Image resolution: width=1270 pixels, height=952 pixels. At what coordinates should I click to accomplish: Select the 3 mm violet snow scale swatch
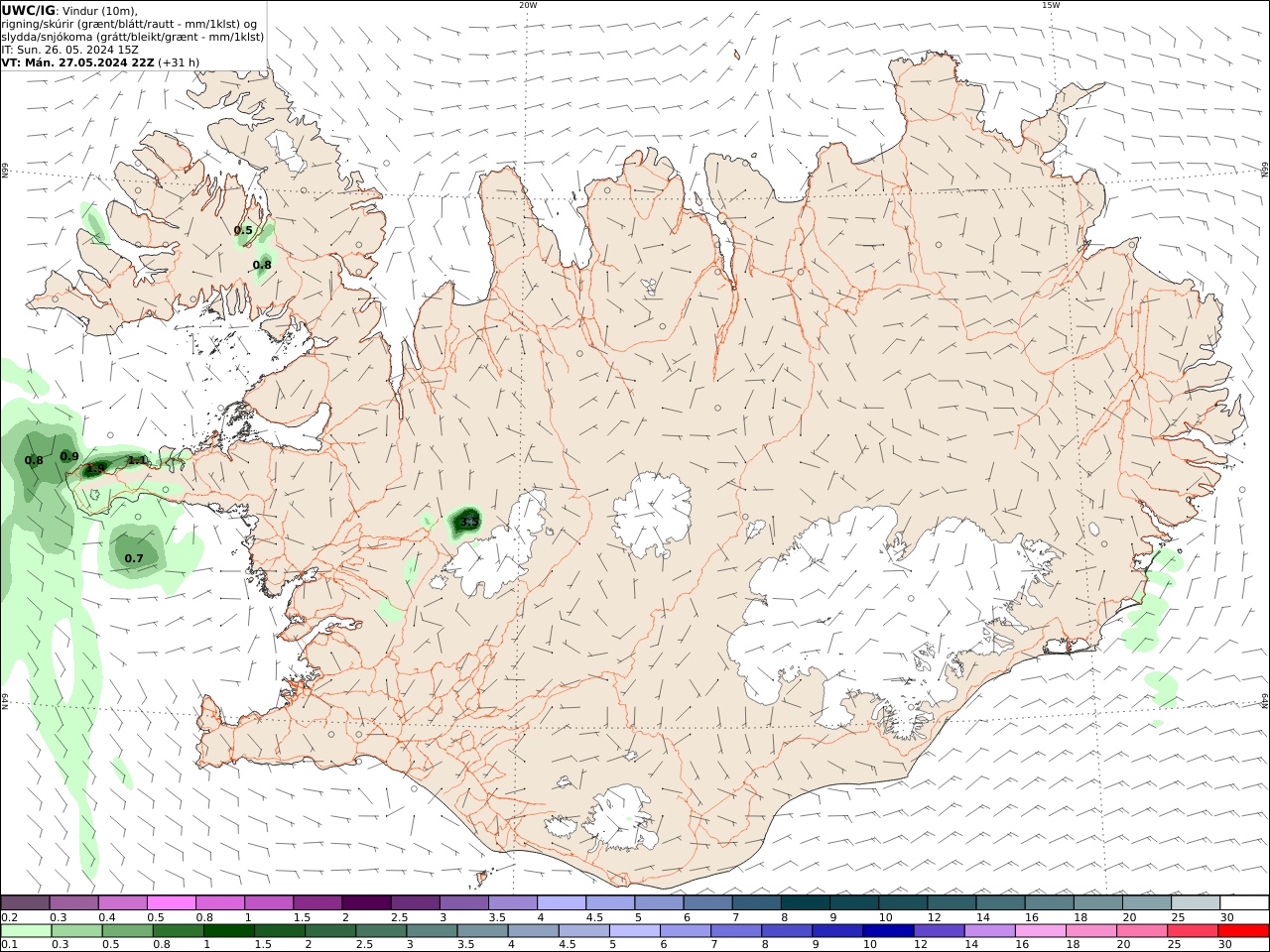[463, 902]
